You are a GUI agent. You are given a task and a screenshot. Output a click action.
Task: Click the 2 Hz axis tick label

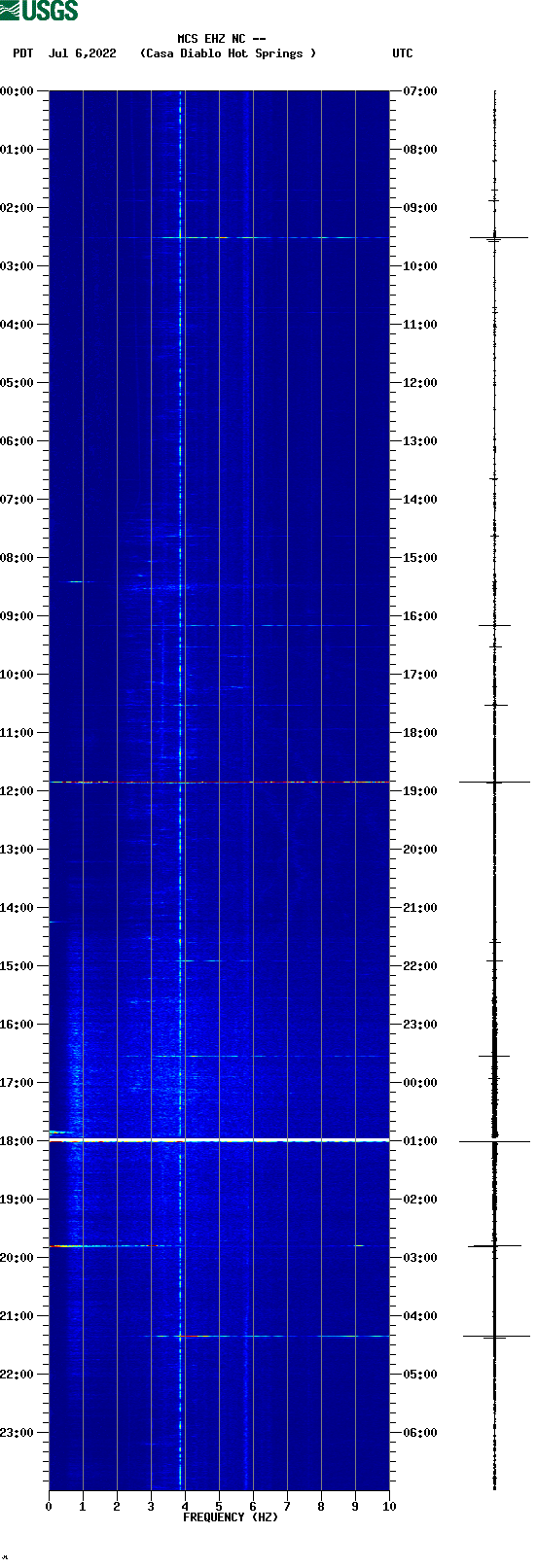coord(117,1507)
